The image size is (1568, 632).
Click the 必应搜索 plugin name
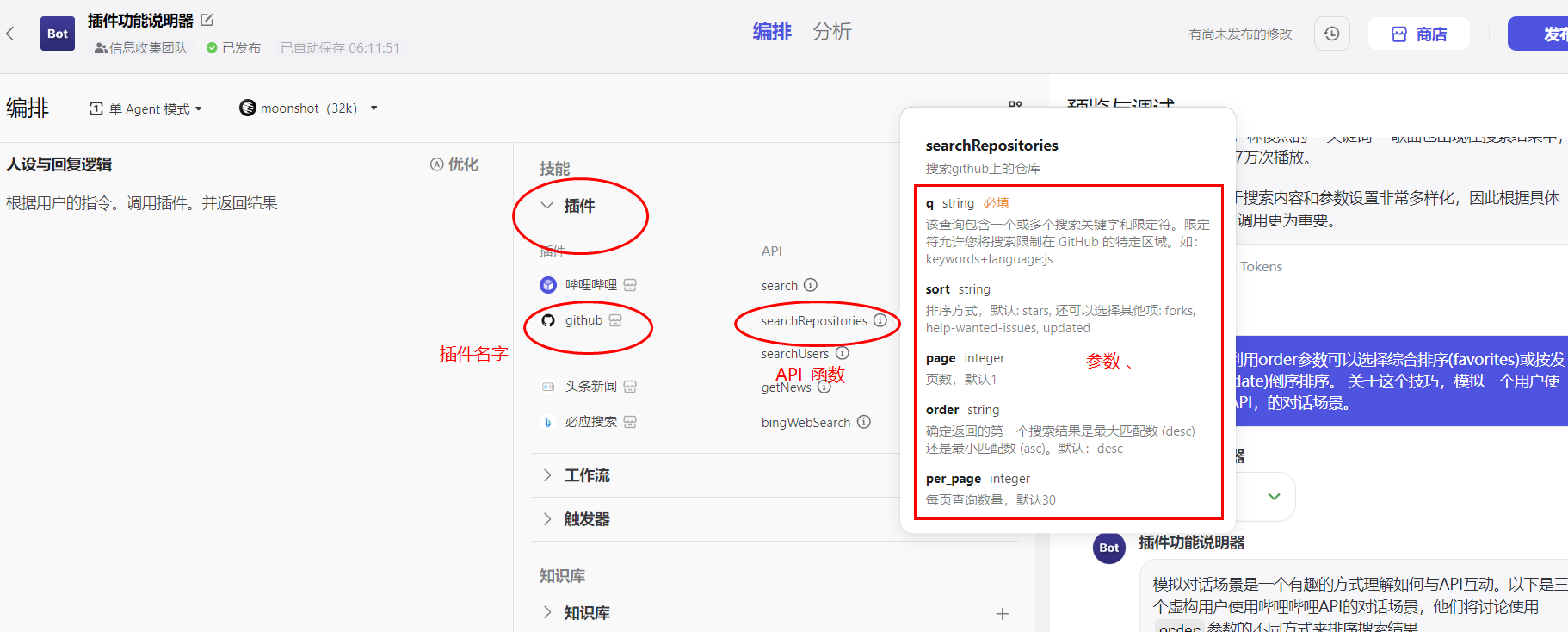591,422
